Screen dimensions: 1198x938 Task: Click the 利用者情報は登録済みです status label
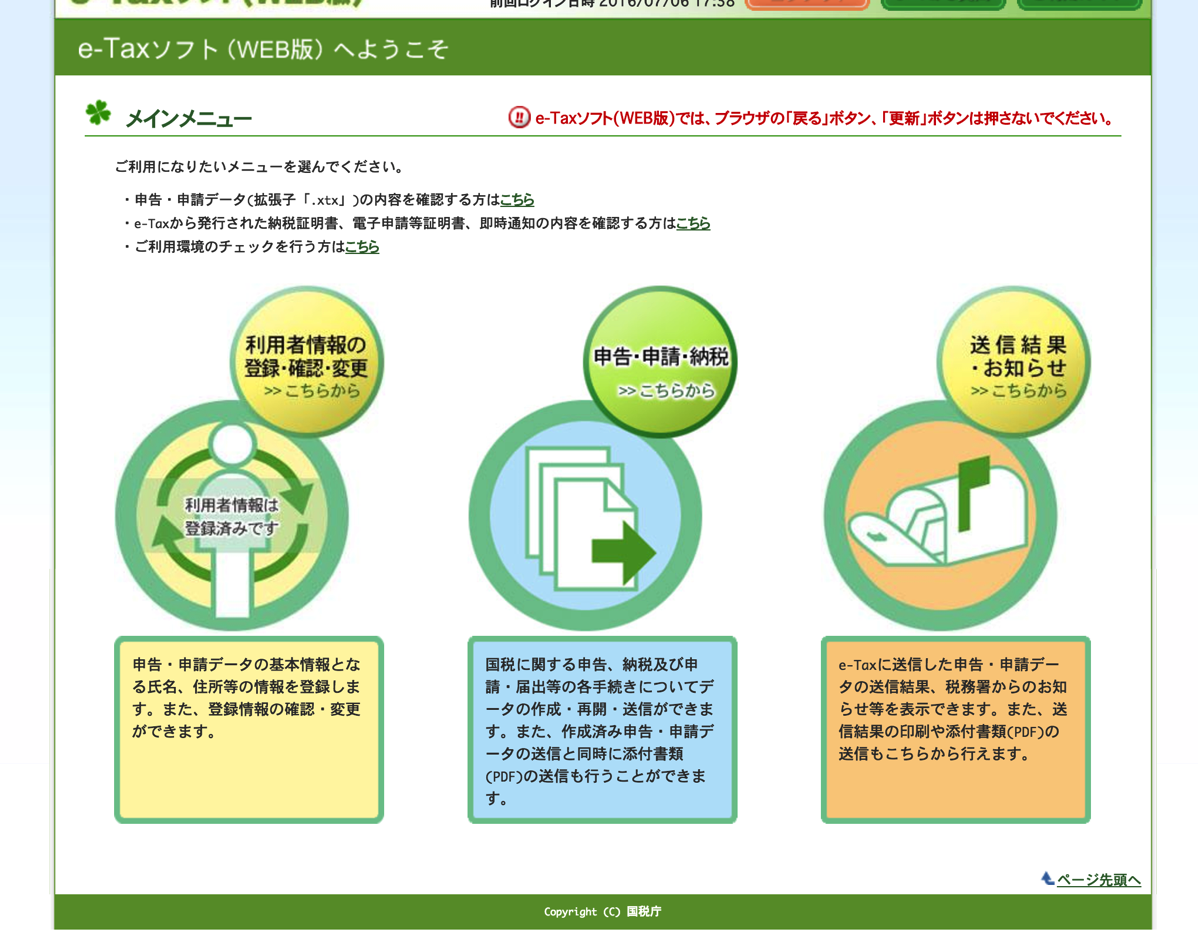232,516
